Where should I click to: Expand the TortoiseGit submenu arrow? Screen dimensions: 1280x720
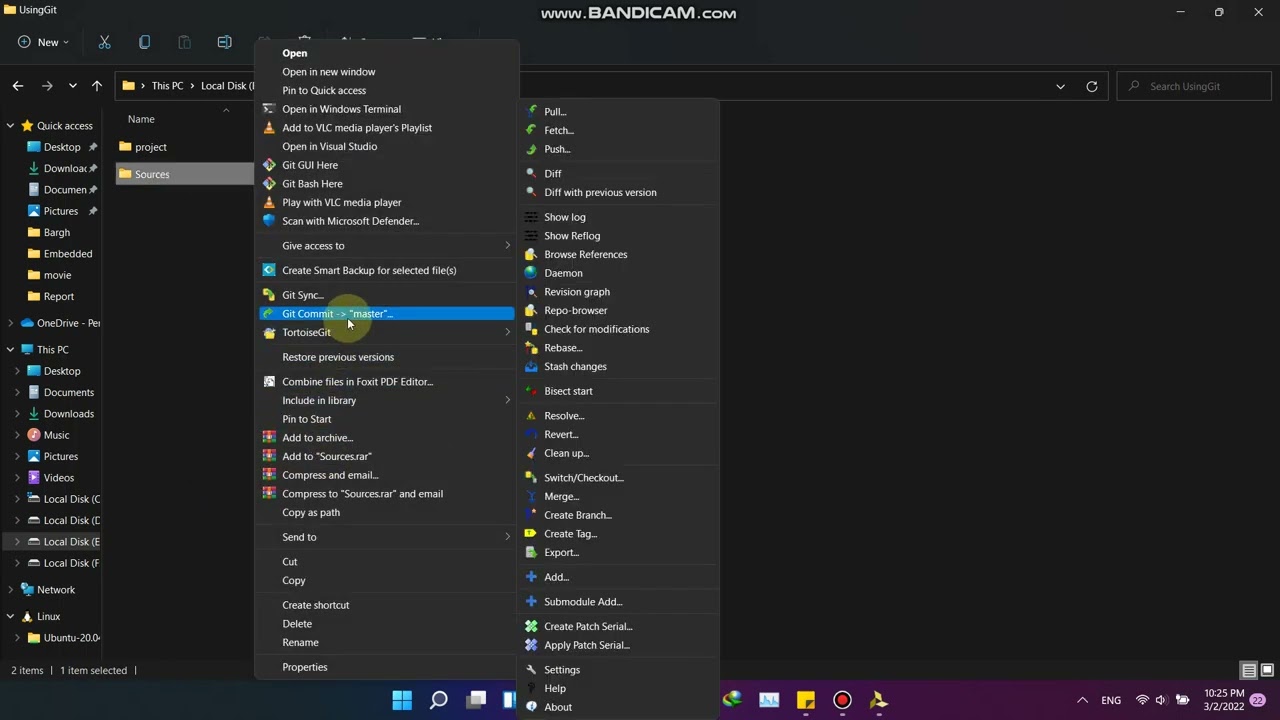(507, 333)
